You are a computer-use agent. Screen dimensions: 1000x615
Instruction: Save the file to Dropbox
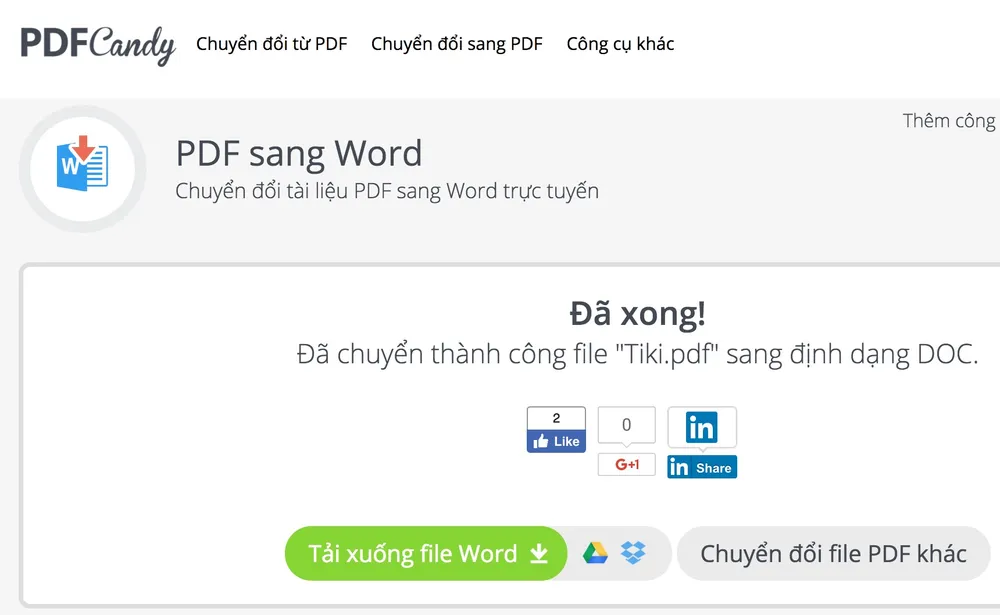pos(633,553)
